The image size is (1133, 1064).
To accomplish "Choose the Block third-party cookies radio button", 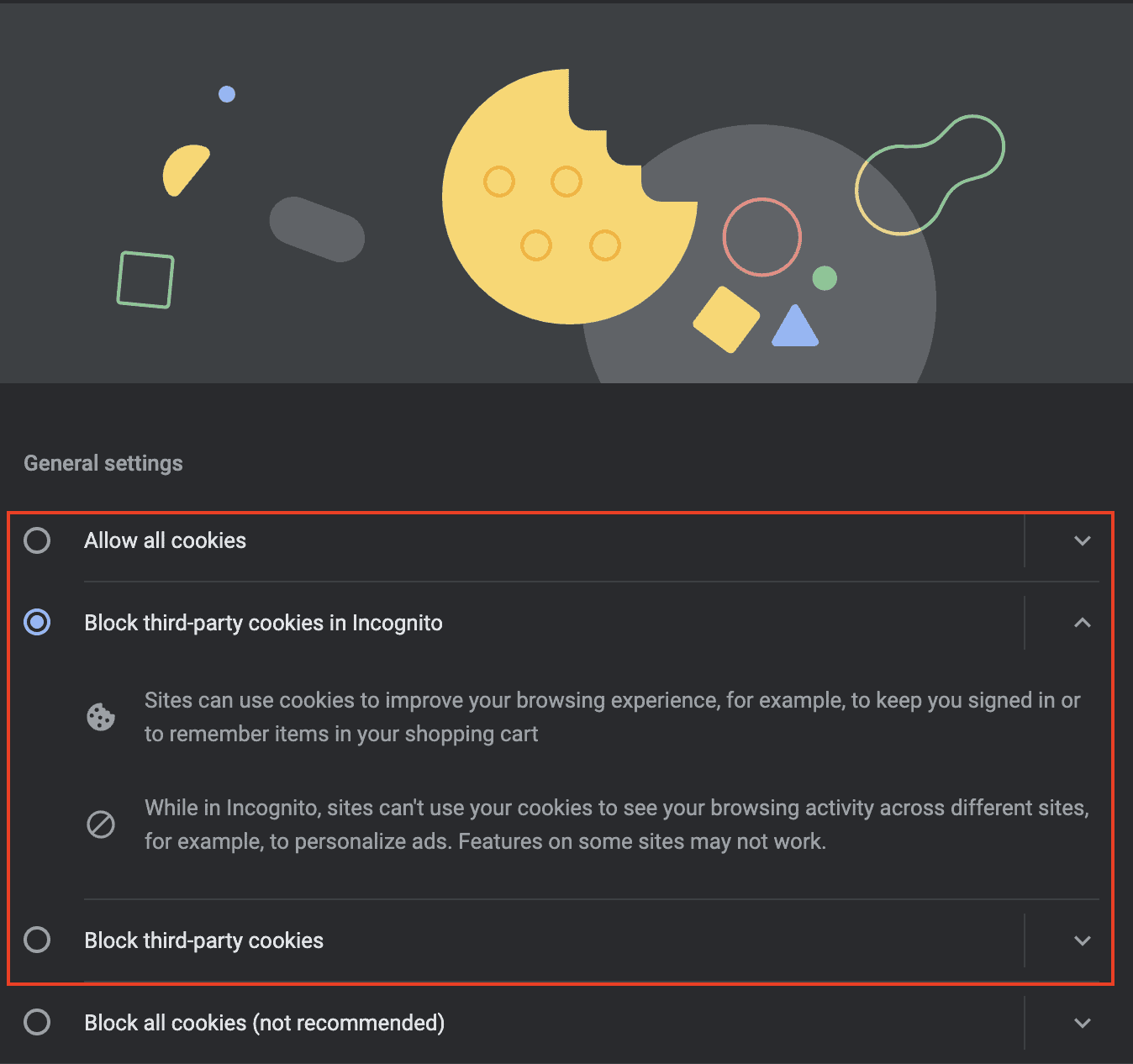I will 37,940.
